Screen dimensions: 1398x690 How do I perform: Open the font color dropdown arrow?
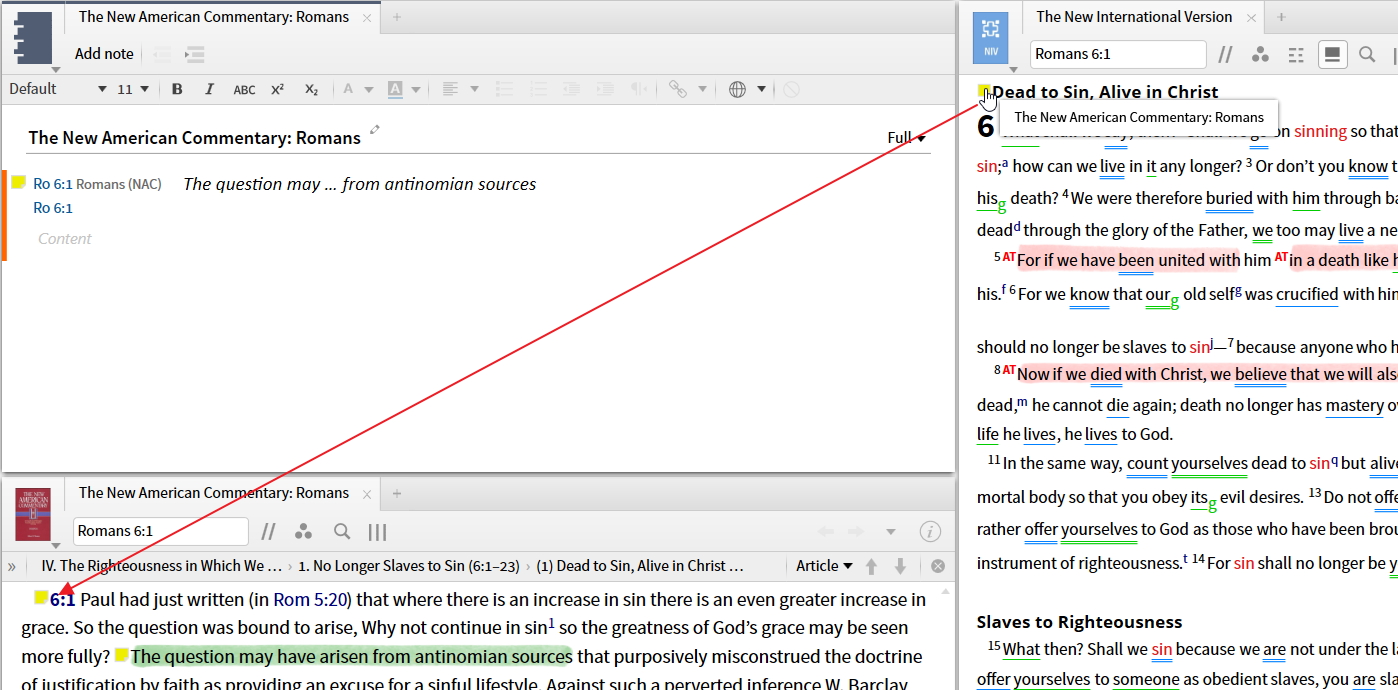368,89
